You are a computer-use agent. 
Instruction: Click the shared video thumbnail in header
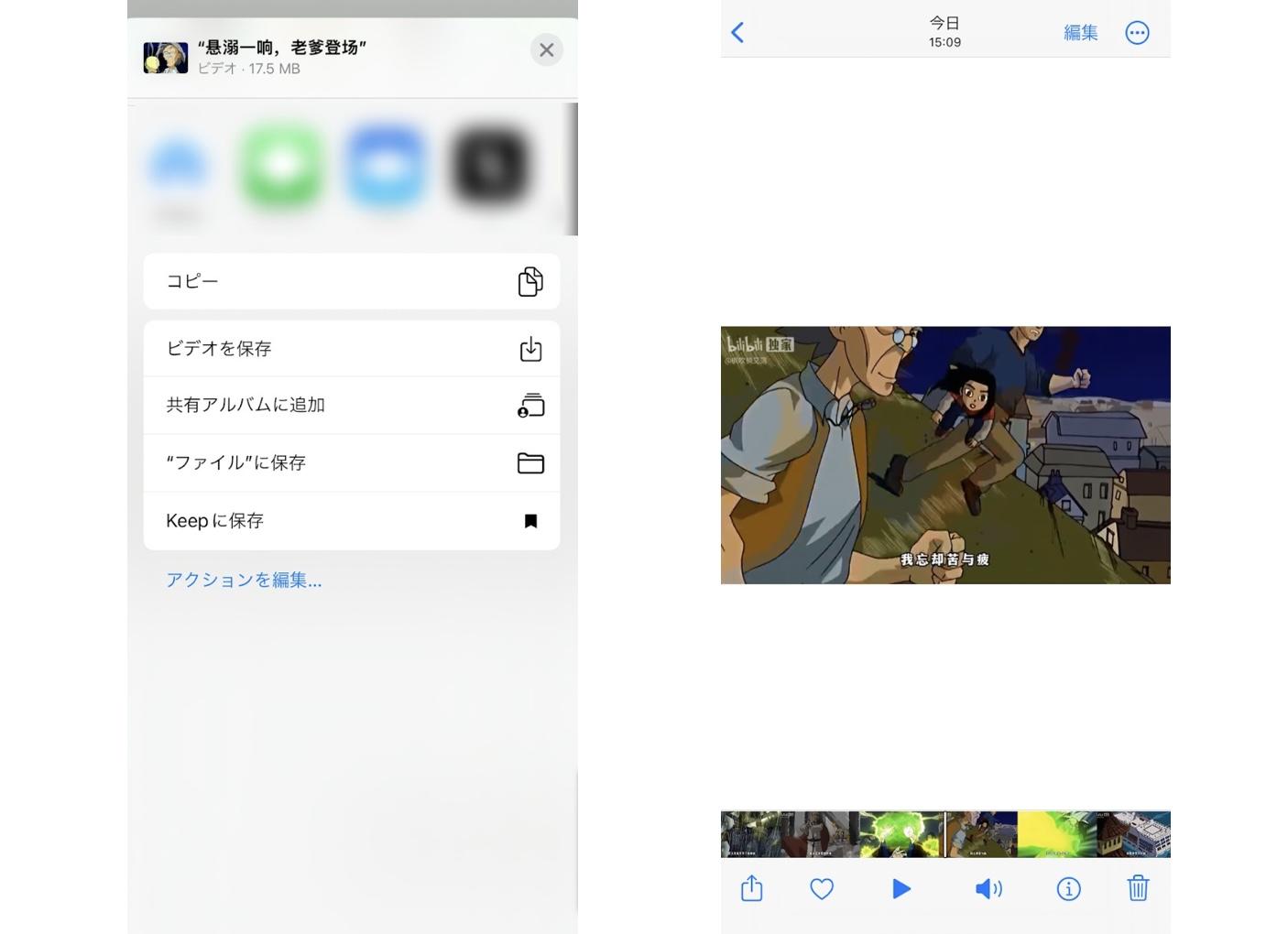click(x=166, y=58)
